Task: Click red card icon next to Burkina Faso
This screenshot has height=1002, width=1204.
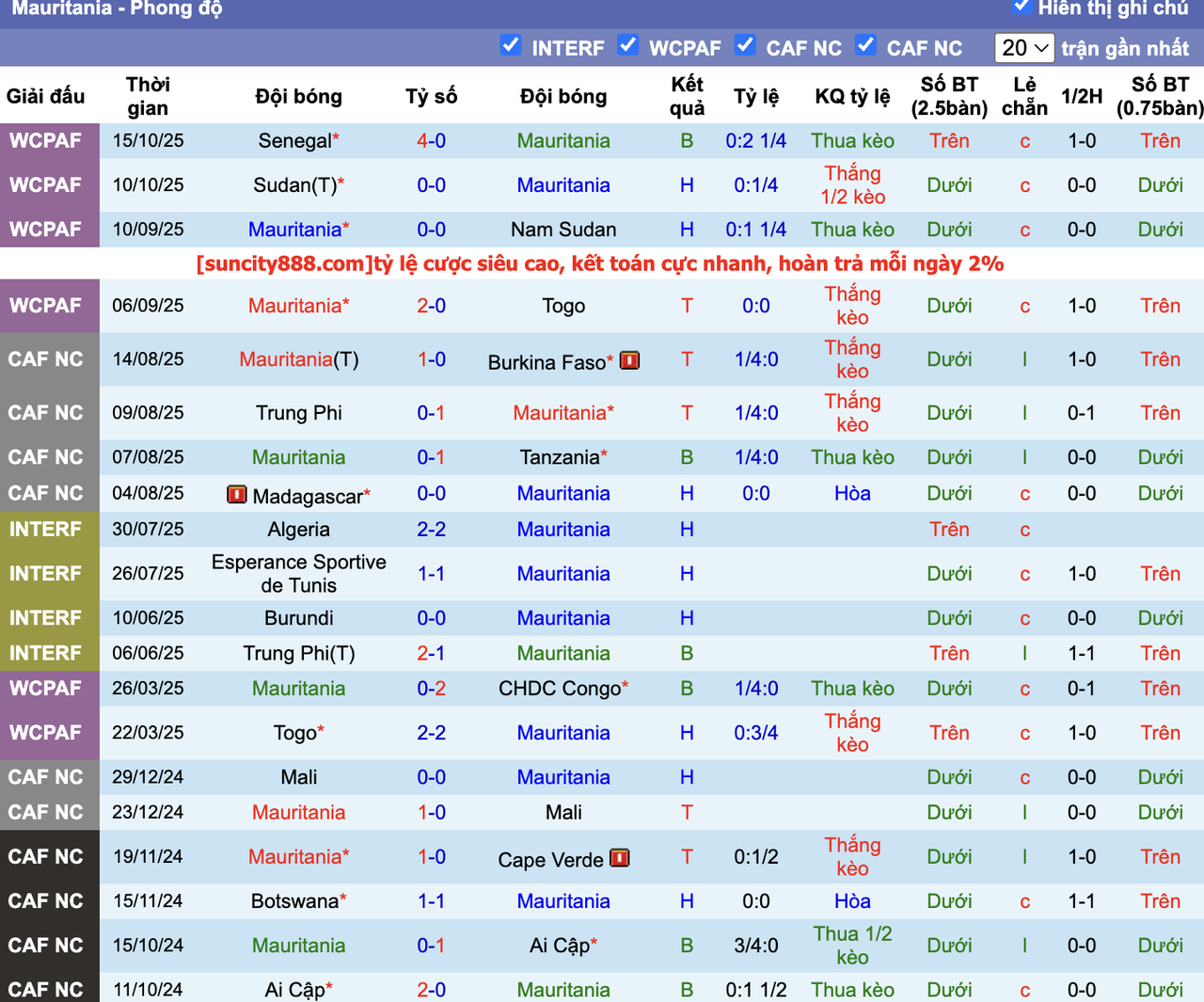Action: click(x=629, y=360)
